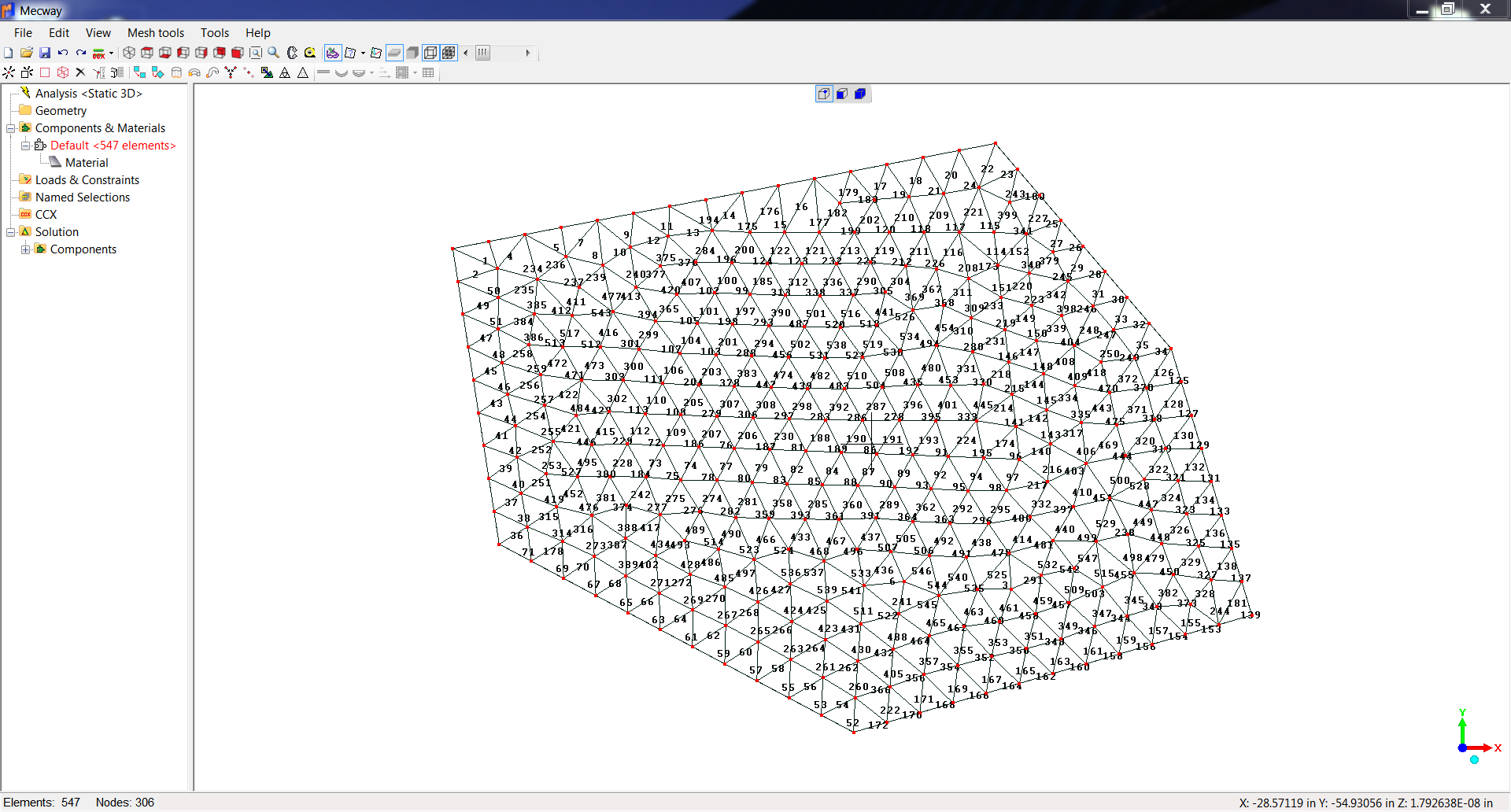Click the toolbar slider thumb
The width and height of the screenshot is (1511, 812).
click(482, 53)
